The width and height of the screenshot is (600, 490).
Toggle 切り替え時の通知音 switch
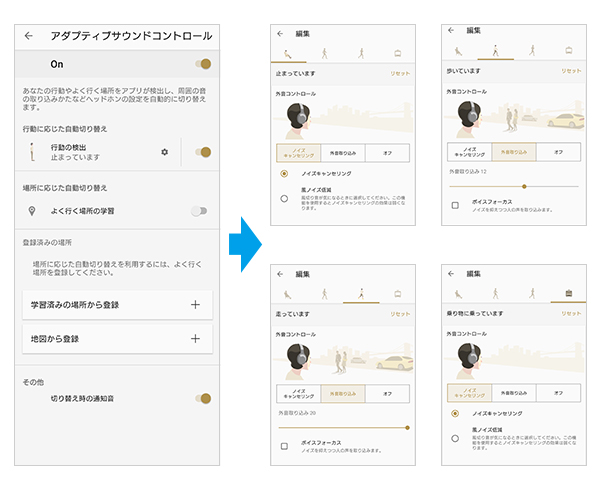pyautogui.click(x=203, y=398)
